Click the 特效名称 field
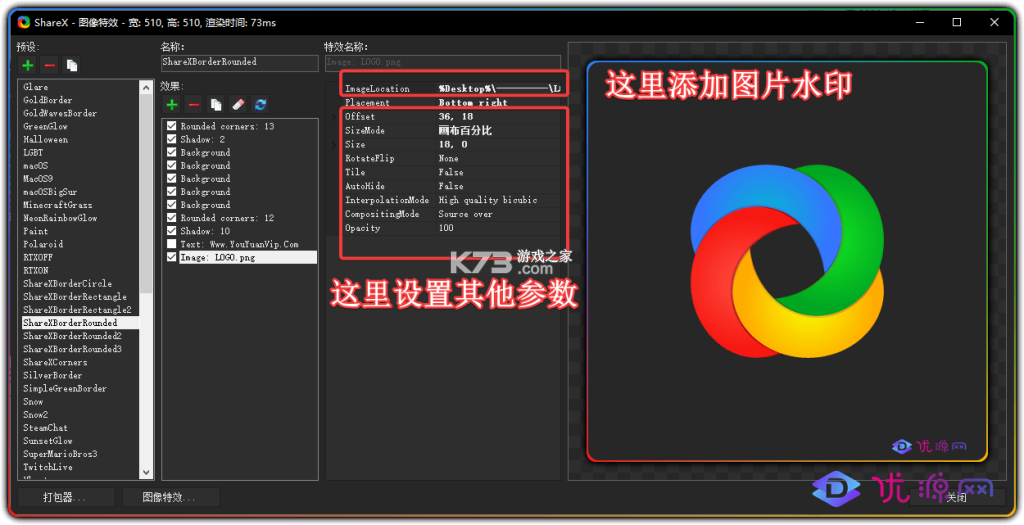1024x525 pixels. [x=443, y=62]
